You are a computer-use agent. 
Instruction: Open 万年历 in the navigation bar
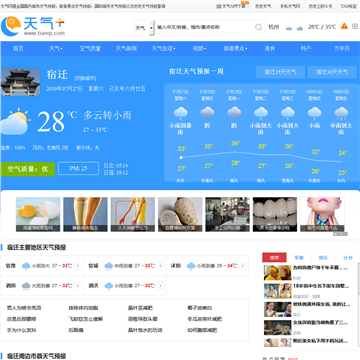[342, 49]
